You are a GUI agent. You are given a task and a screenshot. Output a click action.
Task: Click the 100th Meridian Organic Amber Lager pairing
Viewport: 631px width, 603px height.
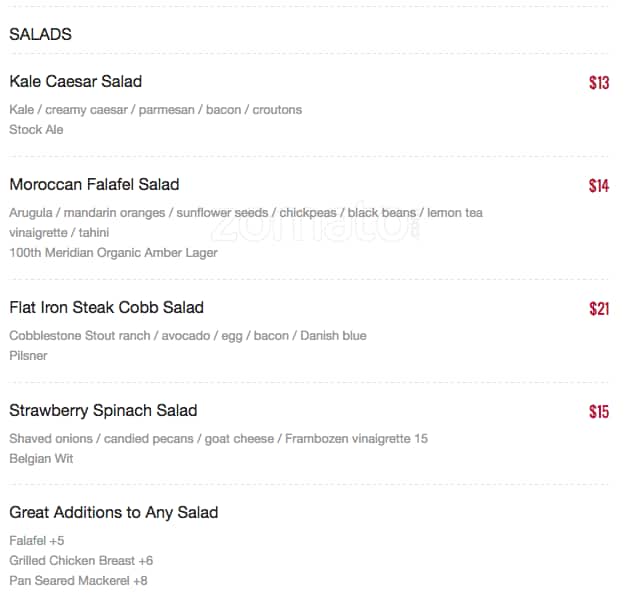click(113, 252)
